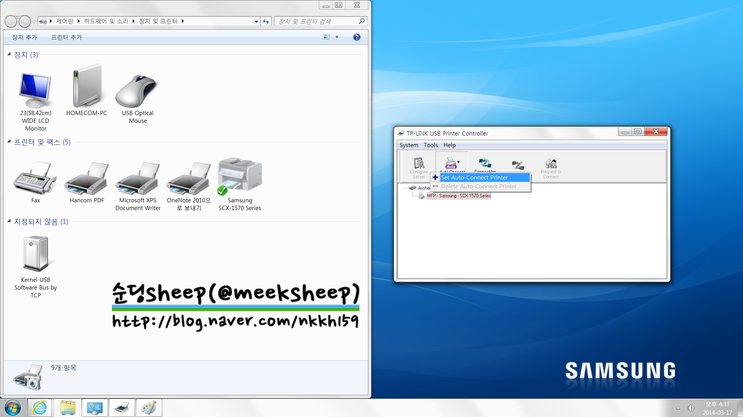Click the search magnifier icon
743x417 pixels.
362,21
